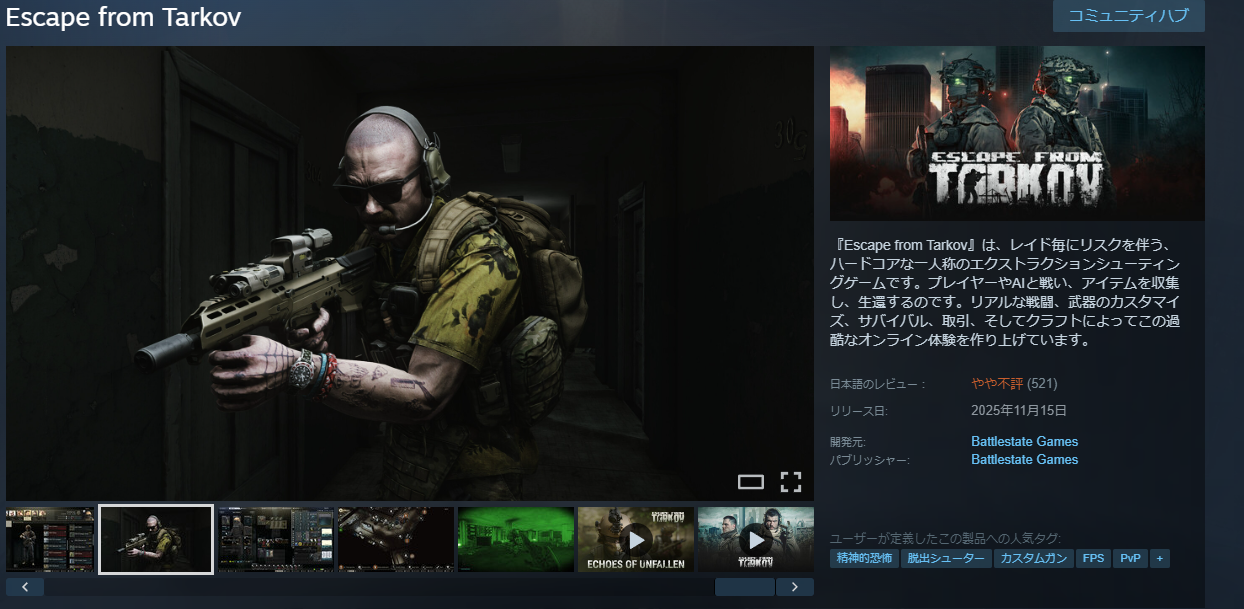Select the FPS tag
This screenshot has width=1244, height=609.
click(x=1093, y=559)
